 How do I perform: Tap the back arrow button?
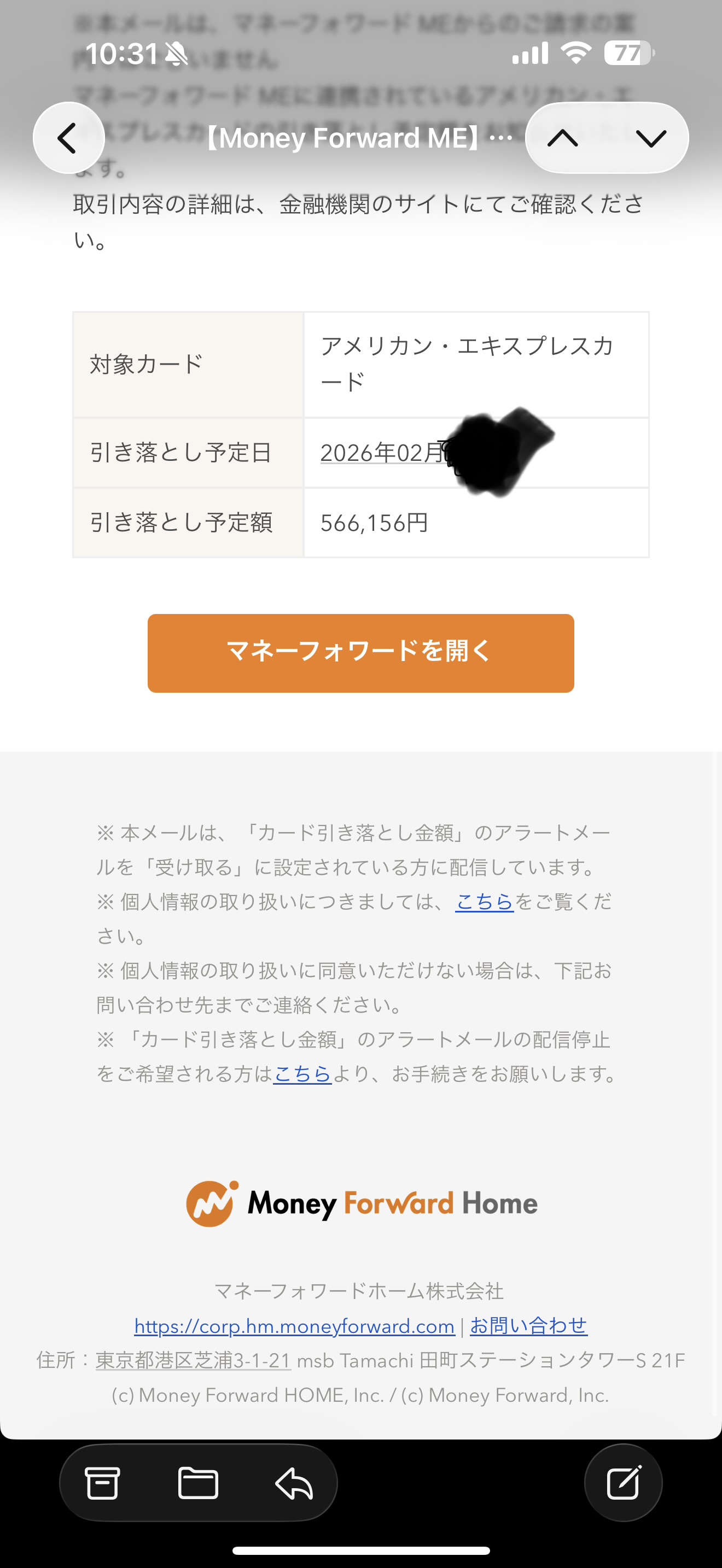pyautogui.click(x=68, y=138)
